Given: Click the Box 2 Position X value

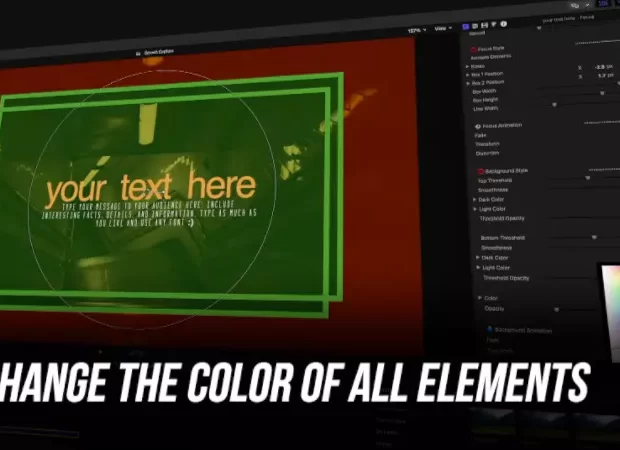Looking at the screenshot, I should pyautogui.click(x=605, y=76).
